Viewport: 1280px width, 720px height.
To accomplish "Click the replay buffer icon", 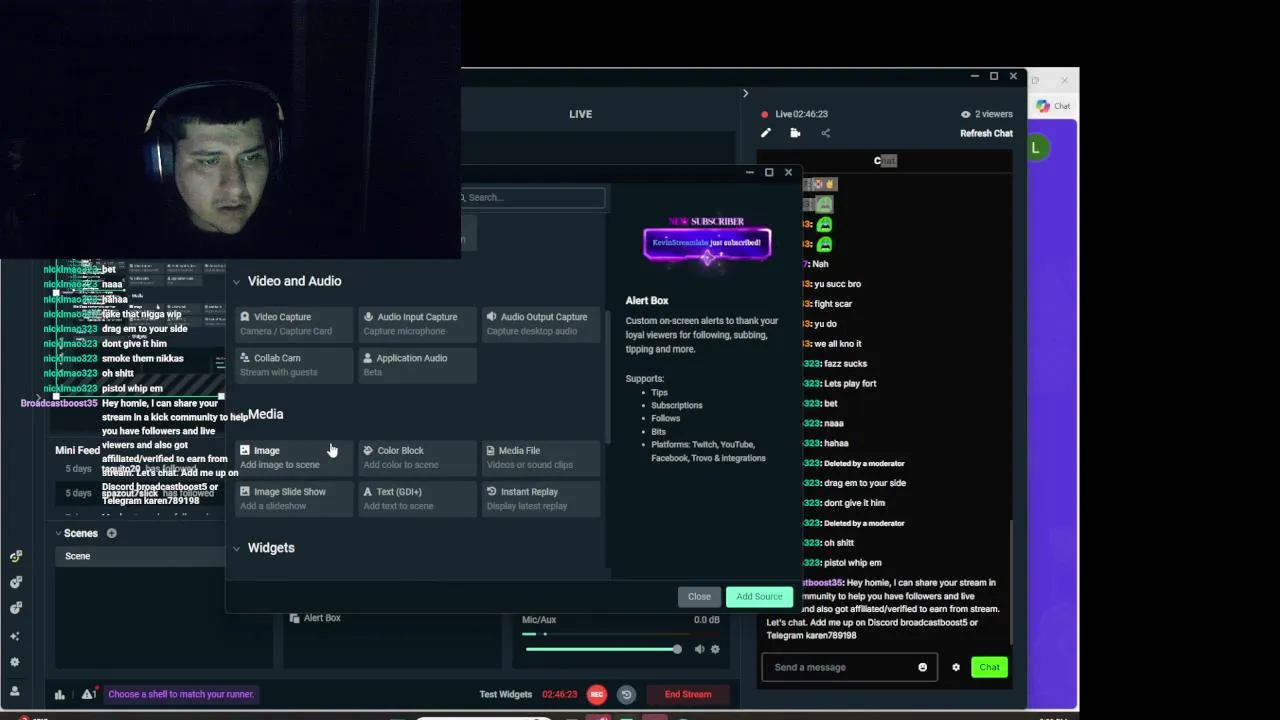I will point(626,694).
